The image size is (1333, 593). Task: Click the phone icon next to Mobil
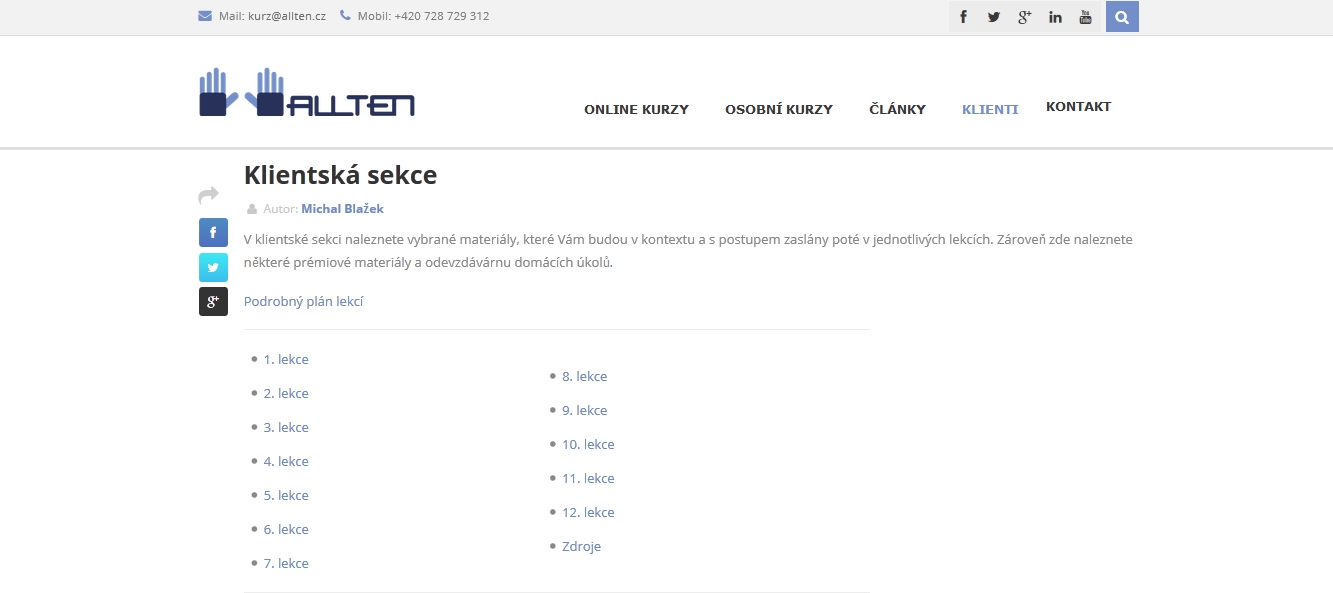(345, 16)
